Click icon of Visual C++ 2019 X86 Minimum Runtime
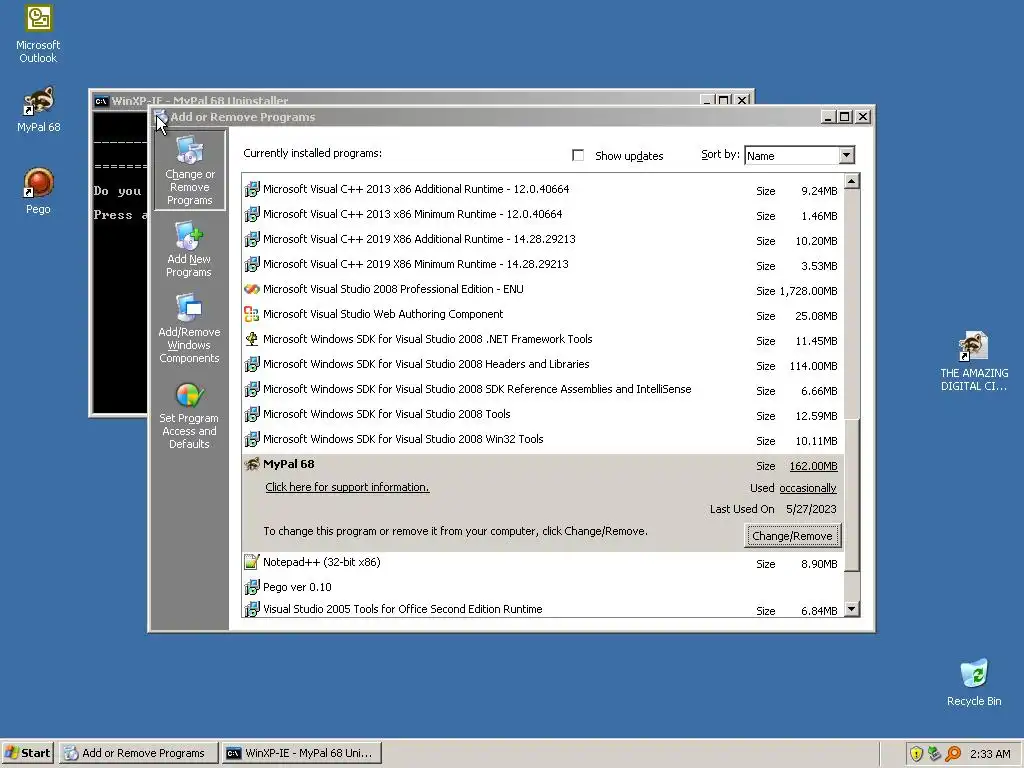This screenshot has width=1024, height=768. click(251, 264)
